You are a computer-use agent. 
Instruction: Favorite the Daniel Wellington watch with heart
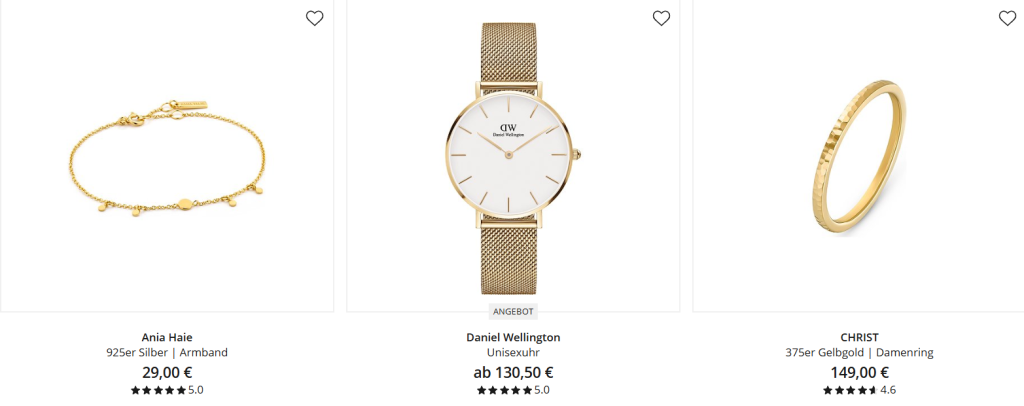[x=662, y=18]
